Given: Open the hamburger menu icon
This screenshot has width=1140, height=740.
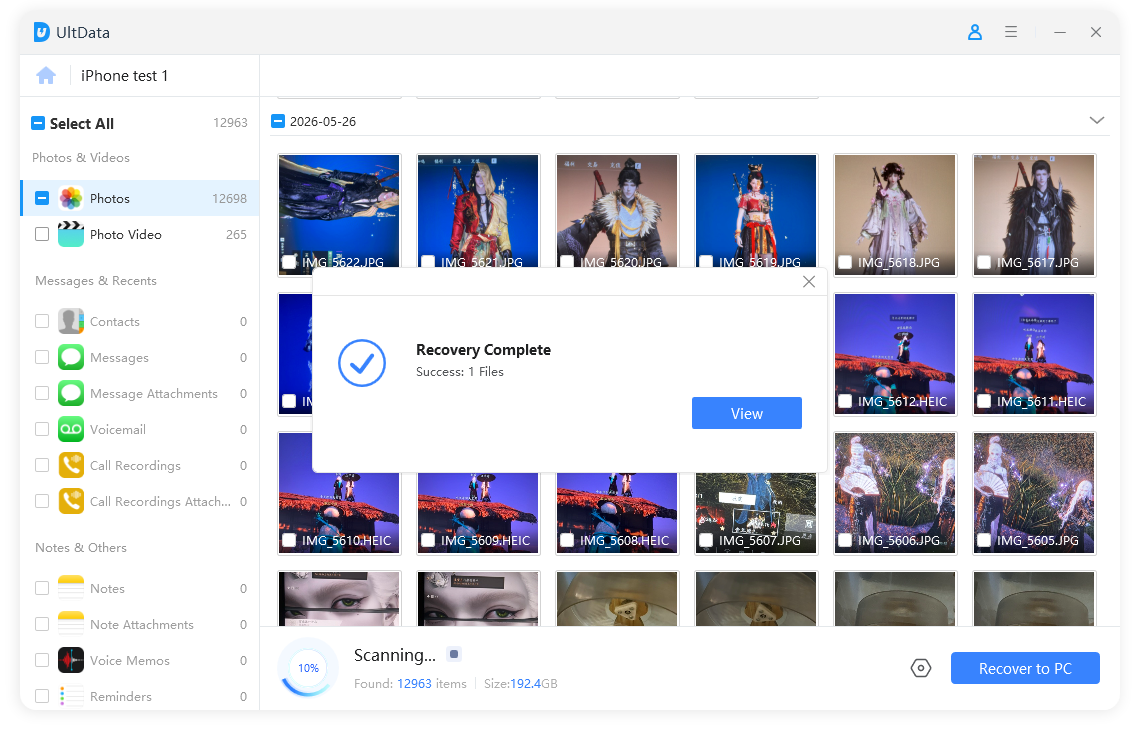Looking at the screenshot, I should (1011, 32).
